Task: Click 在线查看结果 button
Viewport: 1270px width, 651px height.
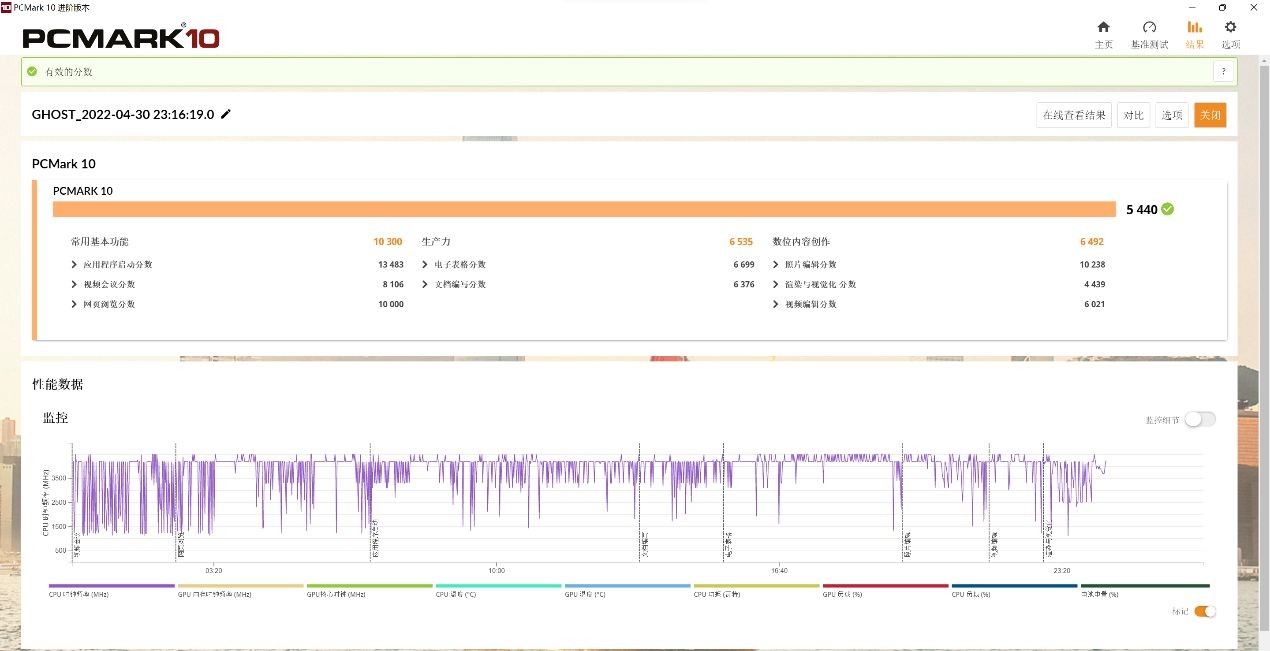Action: (x=1074, y=115)
